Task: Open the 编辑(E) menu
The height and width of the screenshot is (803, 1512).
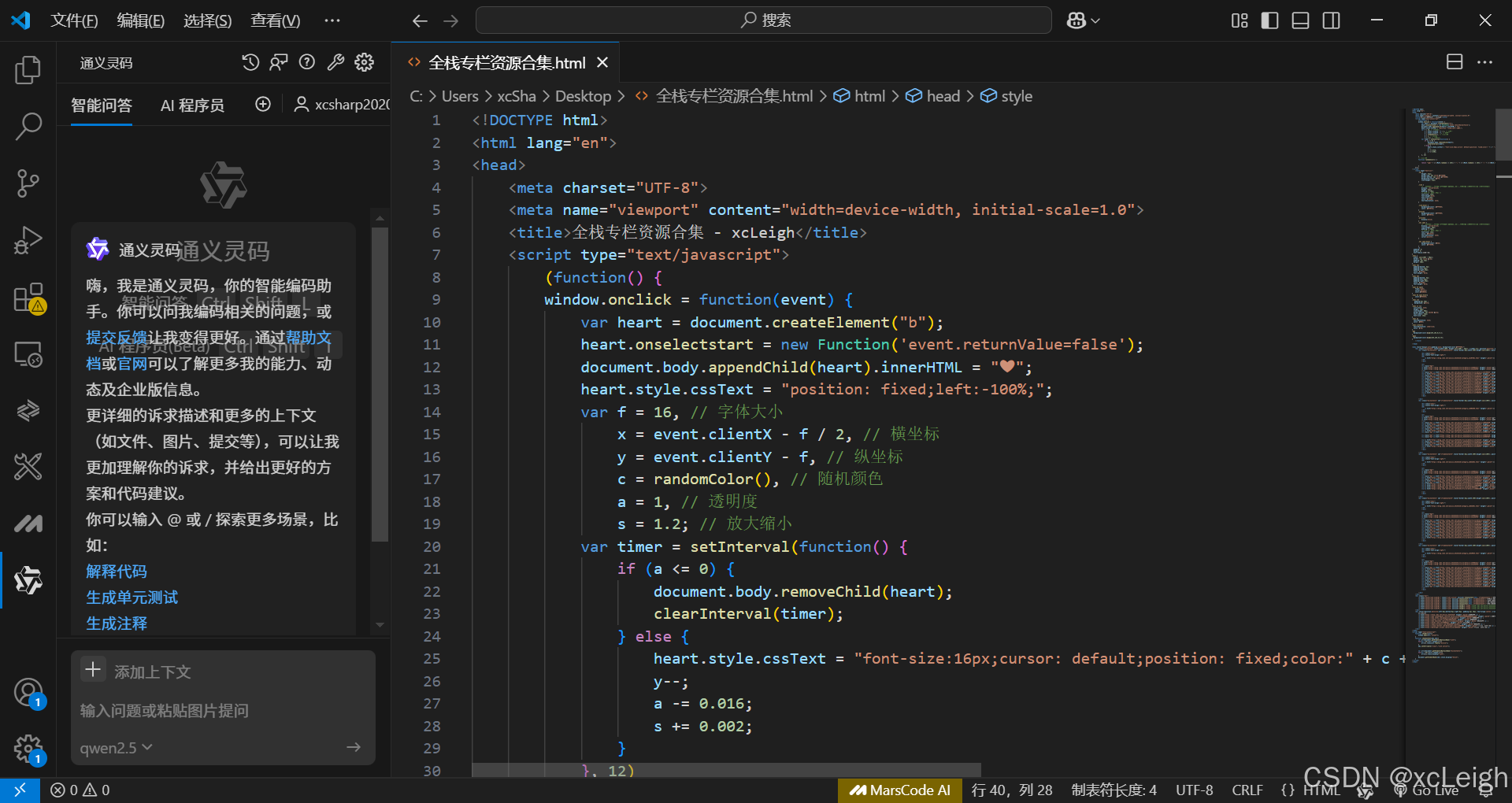Action: pos(141,20)
